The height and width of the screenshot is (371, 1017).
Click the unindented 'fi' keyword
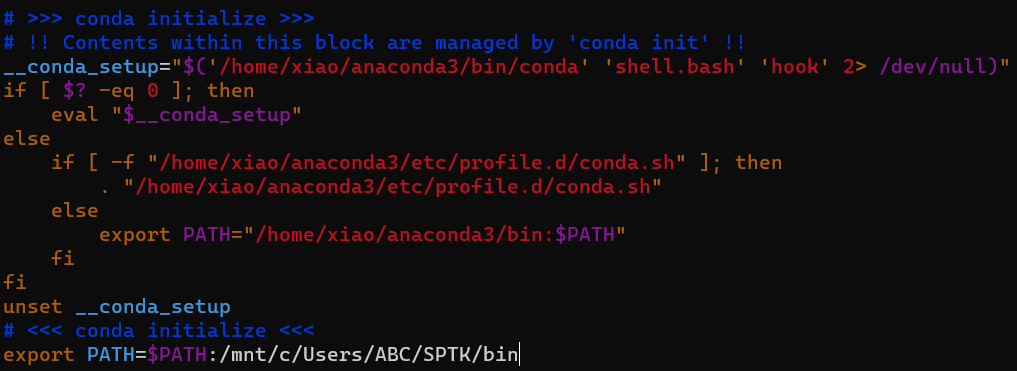coord(14,283)
